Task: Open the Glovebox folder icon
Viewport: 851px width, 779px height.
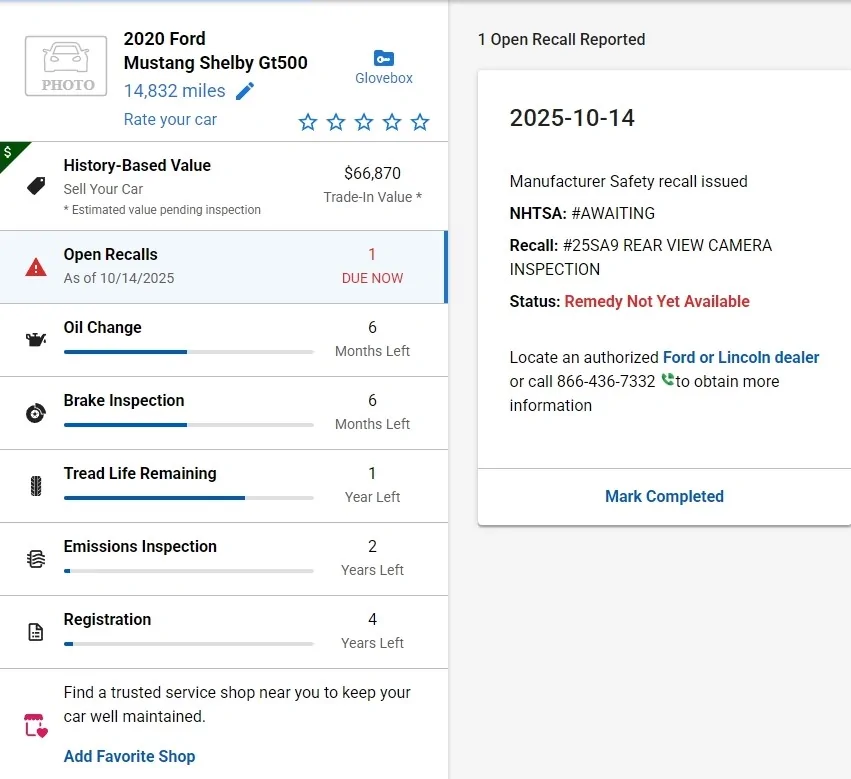Action: (x=384, y=58)
